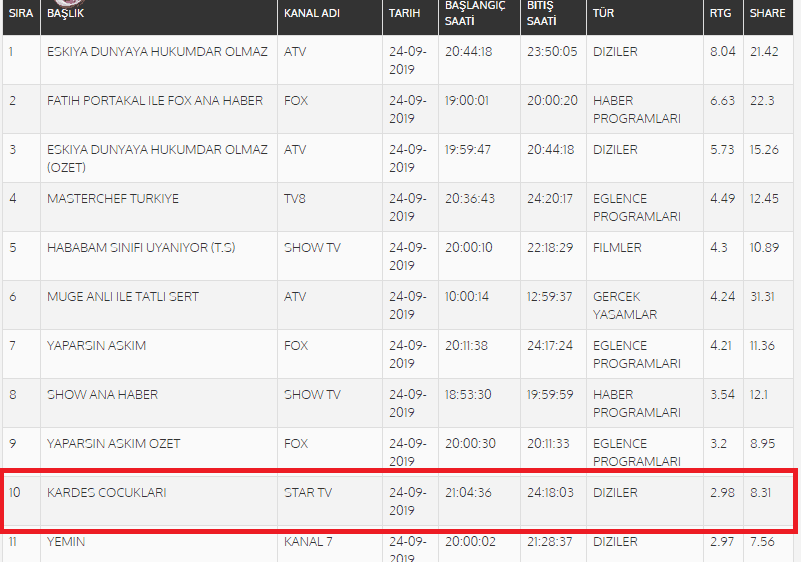
Task: Click the RTG value 2.98
Action: coord(722,493)
